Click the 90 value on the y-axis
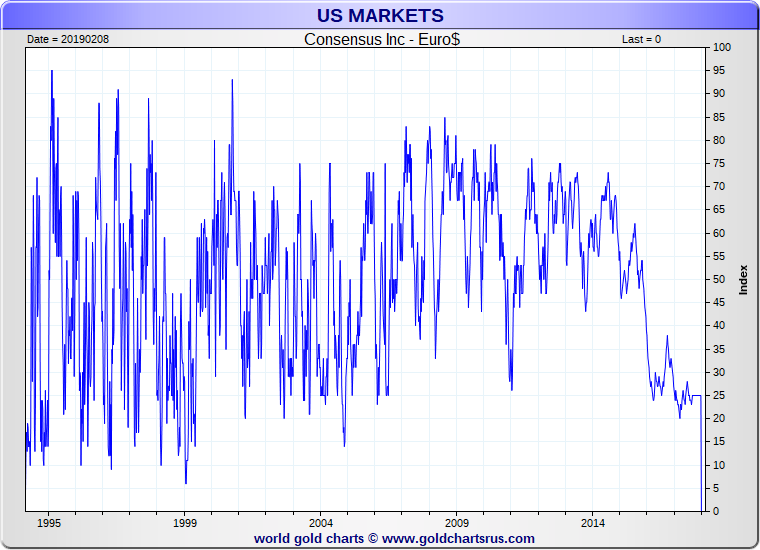 pos(719,94)
